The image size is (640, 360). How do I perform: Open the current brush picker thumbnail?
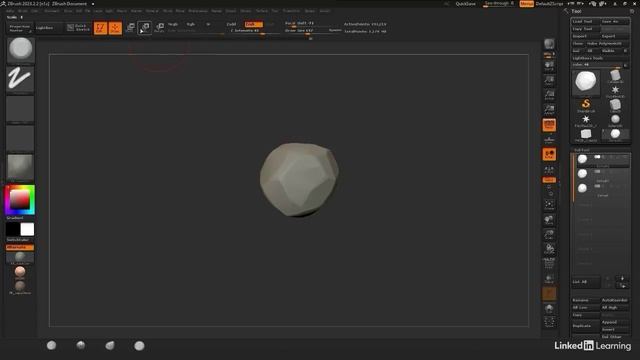point(20,49)
